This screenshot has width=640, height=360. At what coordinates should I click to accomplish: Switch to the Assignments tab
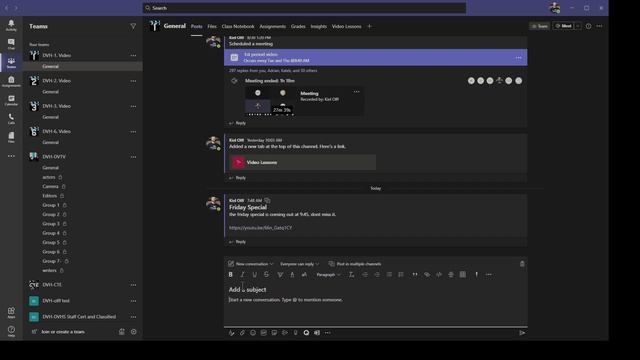pyautogui.click(x=273, y=27)
